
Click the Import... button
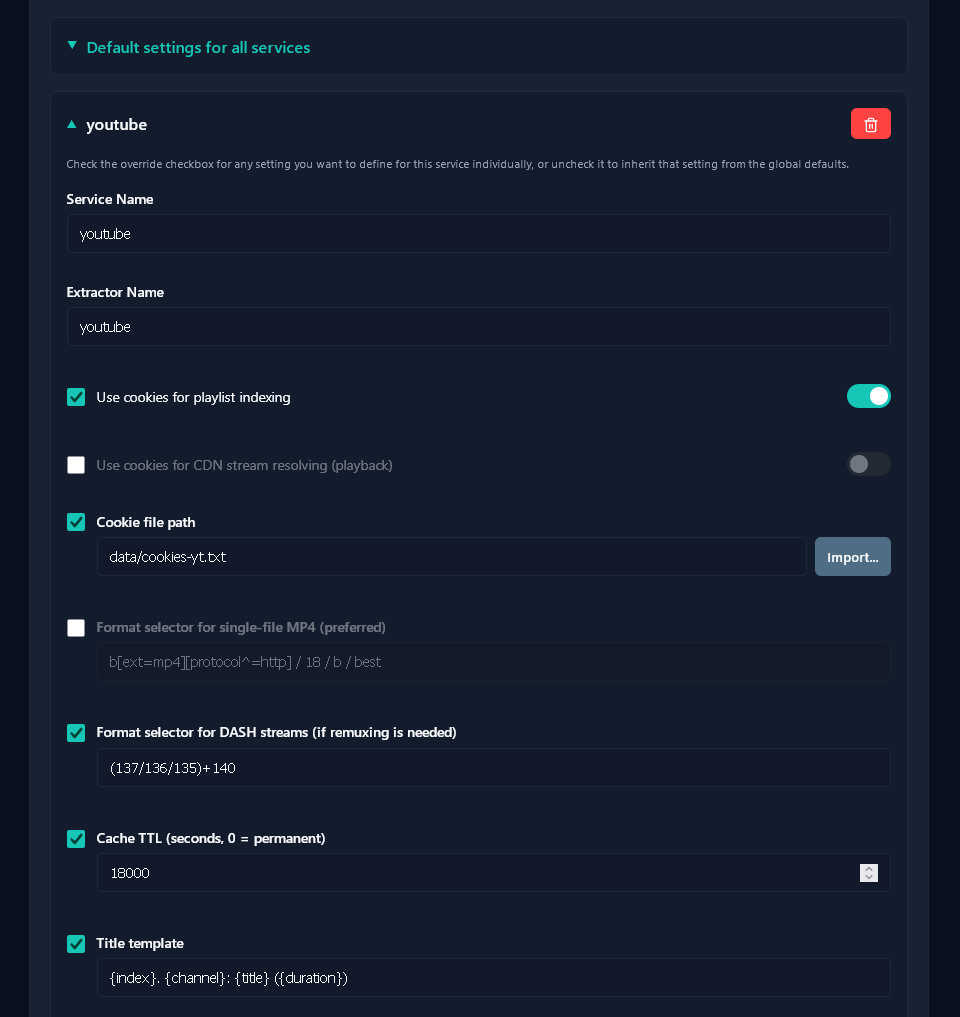click(x=852, y=556)
